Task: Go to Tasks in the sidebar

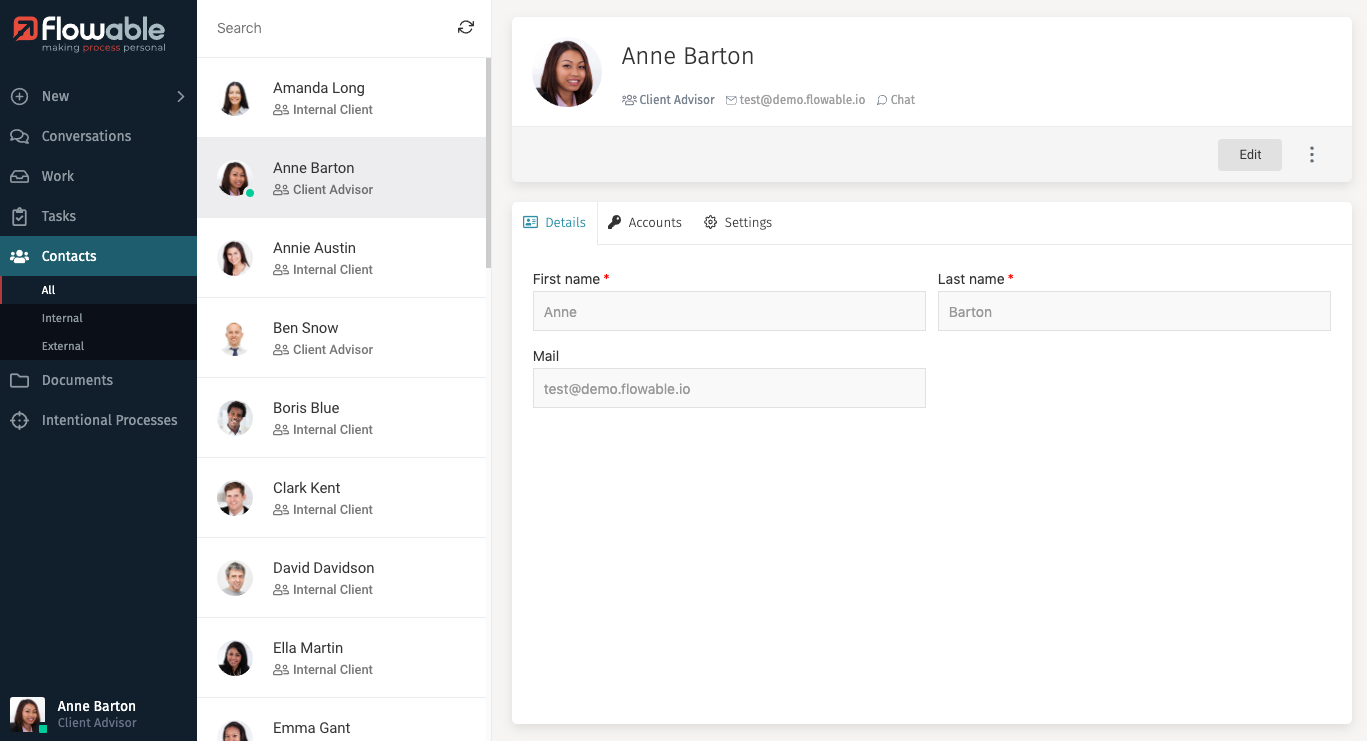Action: (59, 216)
